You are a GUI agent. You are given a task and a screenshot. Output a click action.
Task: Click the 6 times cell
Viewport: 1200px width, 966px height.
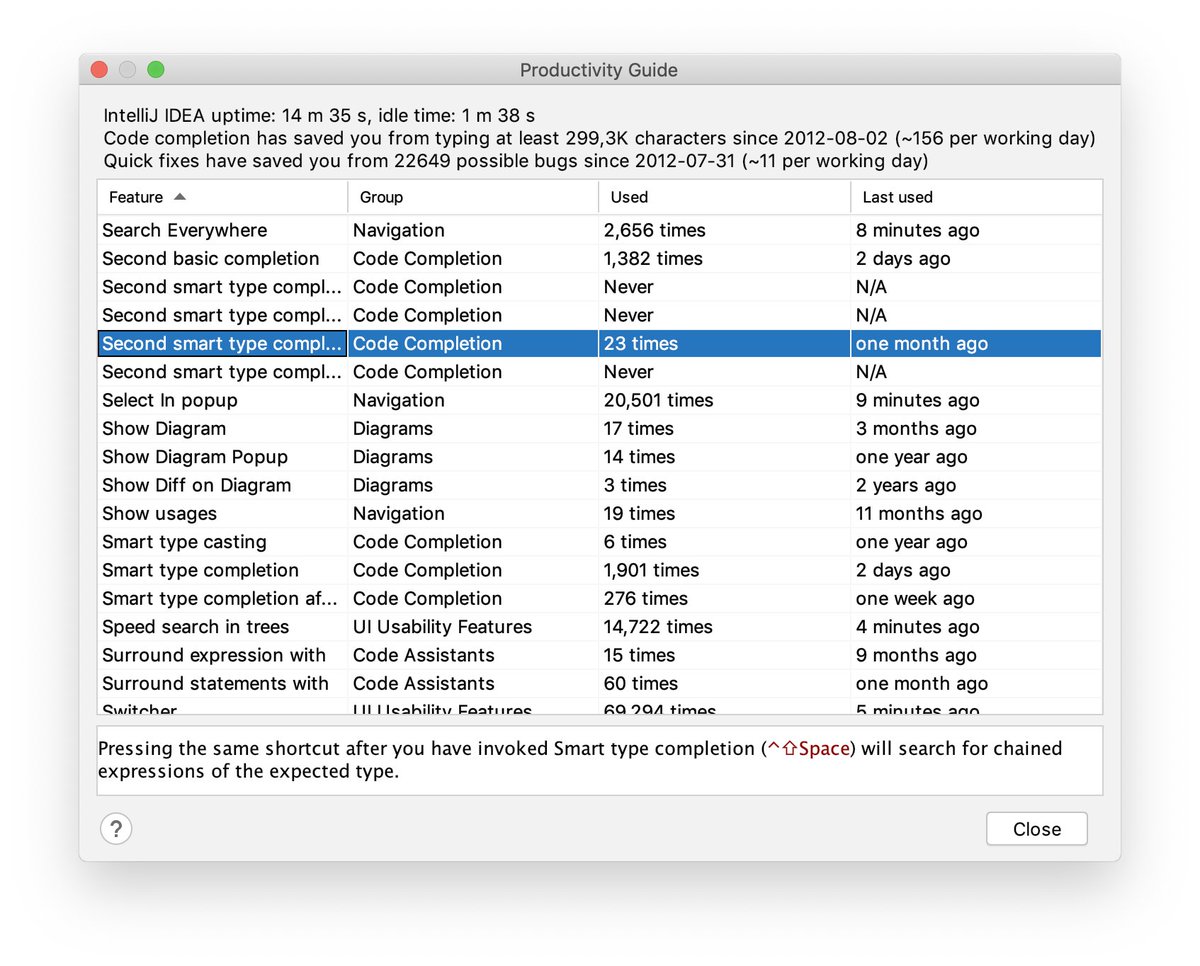point(724,542)
